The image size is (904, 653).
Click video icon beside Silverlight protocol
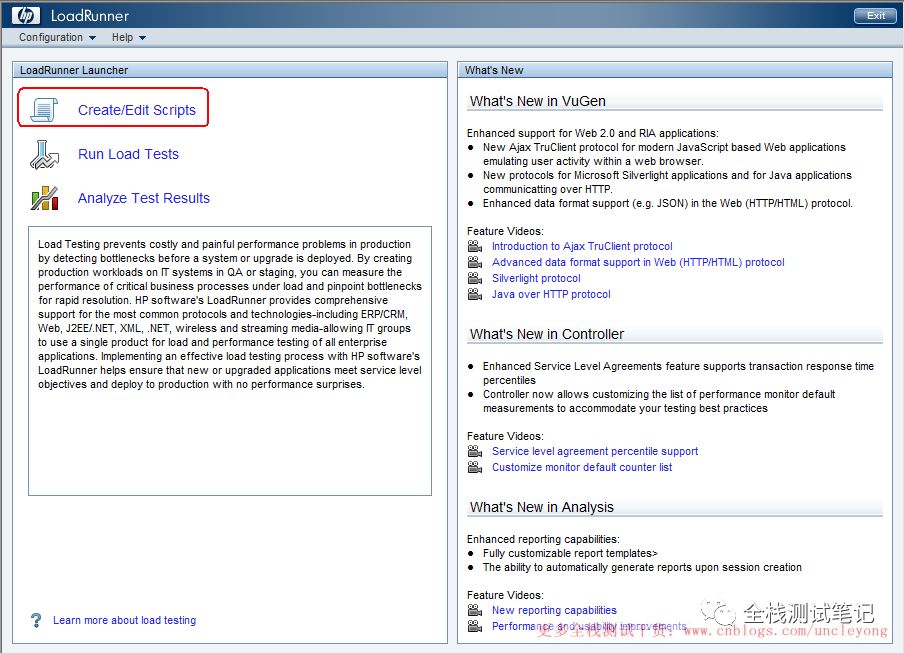click(x=474, y=278)
